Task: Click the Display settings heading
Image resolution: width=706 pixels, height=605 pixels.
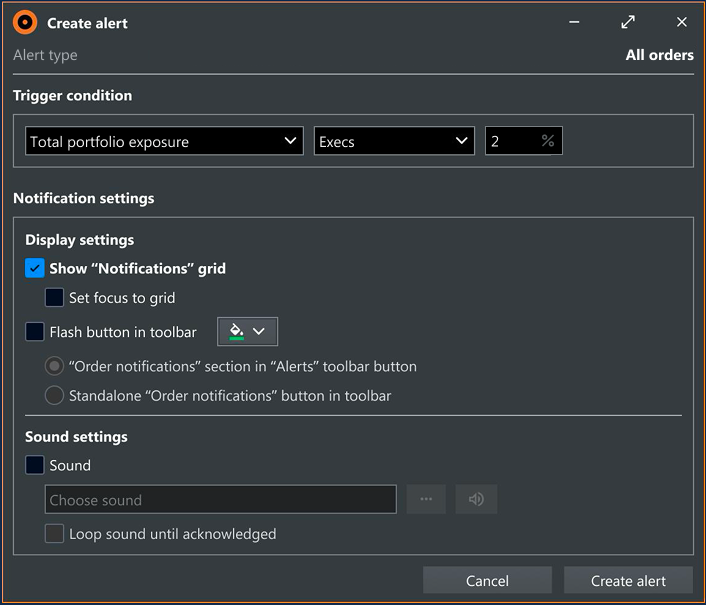Action: tap(80, 240)
